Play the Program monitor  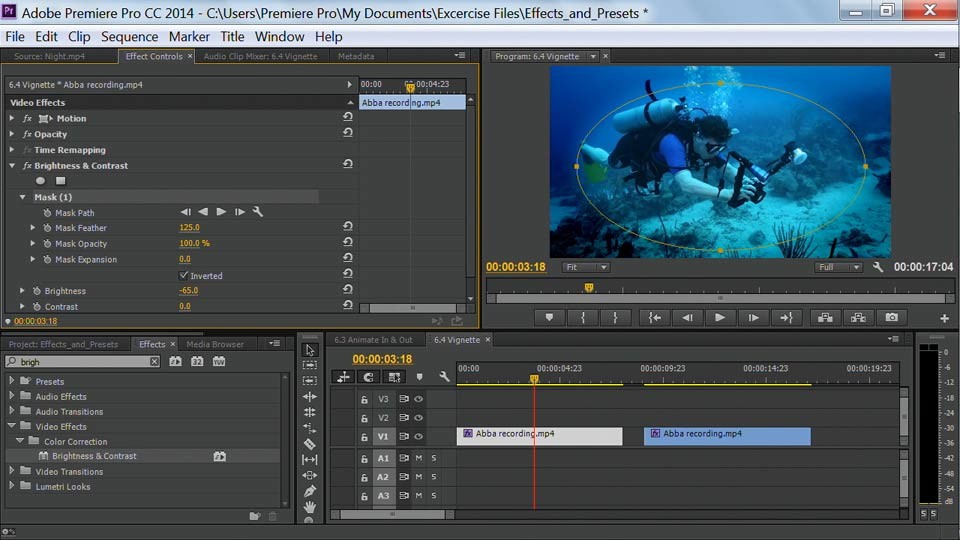point(720,317)
